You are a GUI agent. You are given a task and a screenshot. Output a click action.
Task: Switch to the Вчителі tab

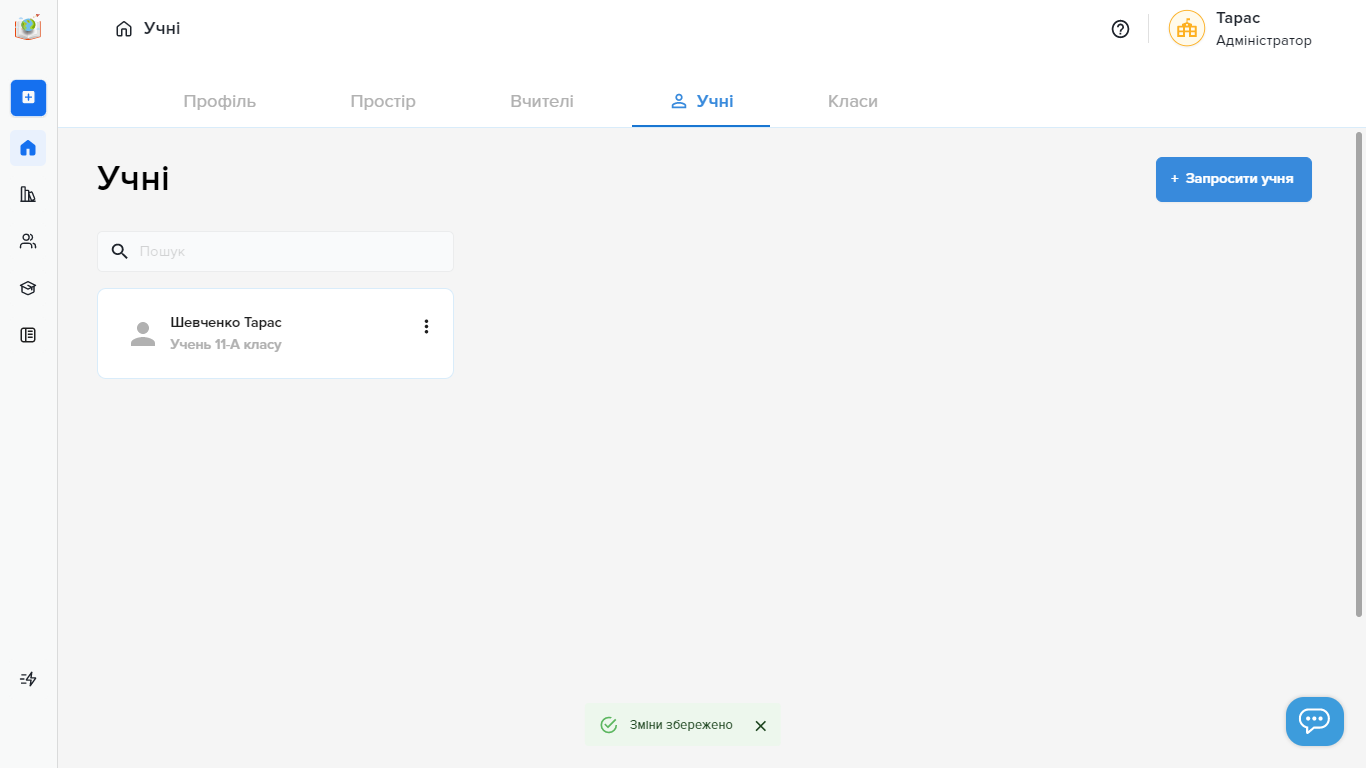[542, 101]
